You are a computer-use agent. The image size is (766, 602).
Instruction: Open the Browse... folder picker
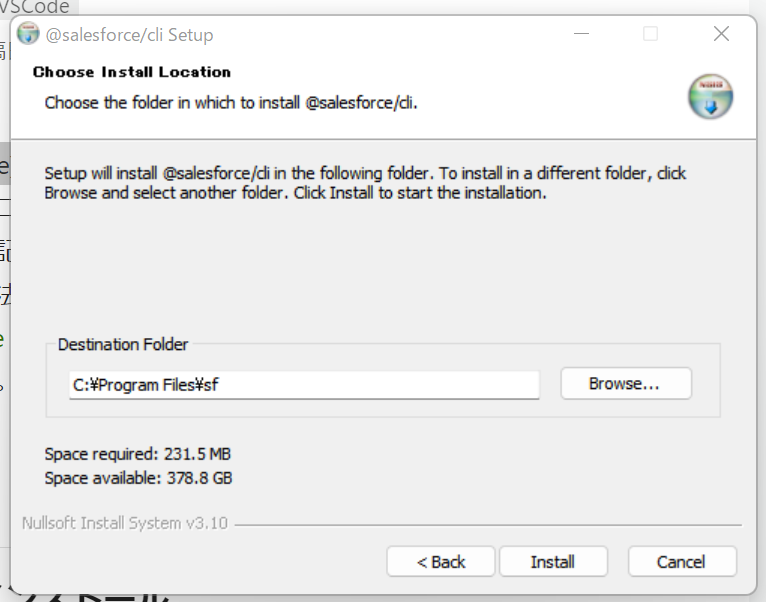626,384
